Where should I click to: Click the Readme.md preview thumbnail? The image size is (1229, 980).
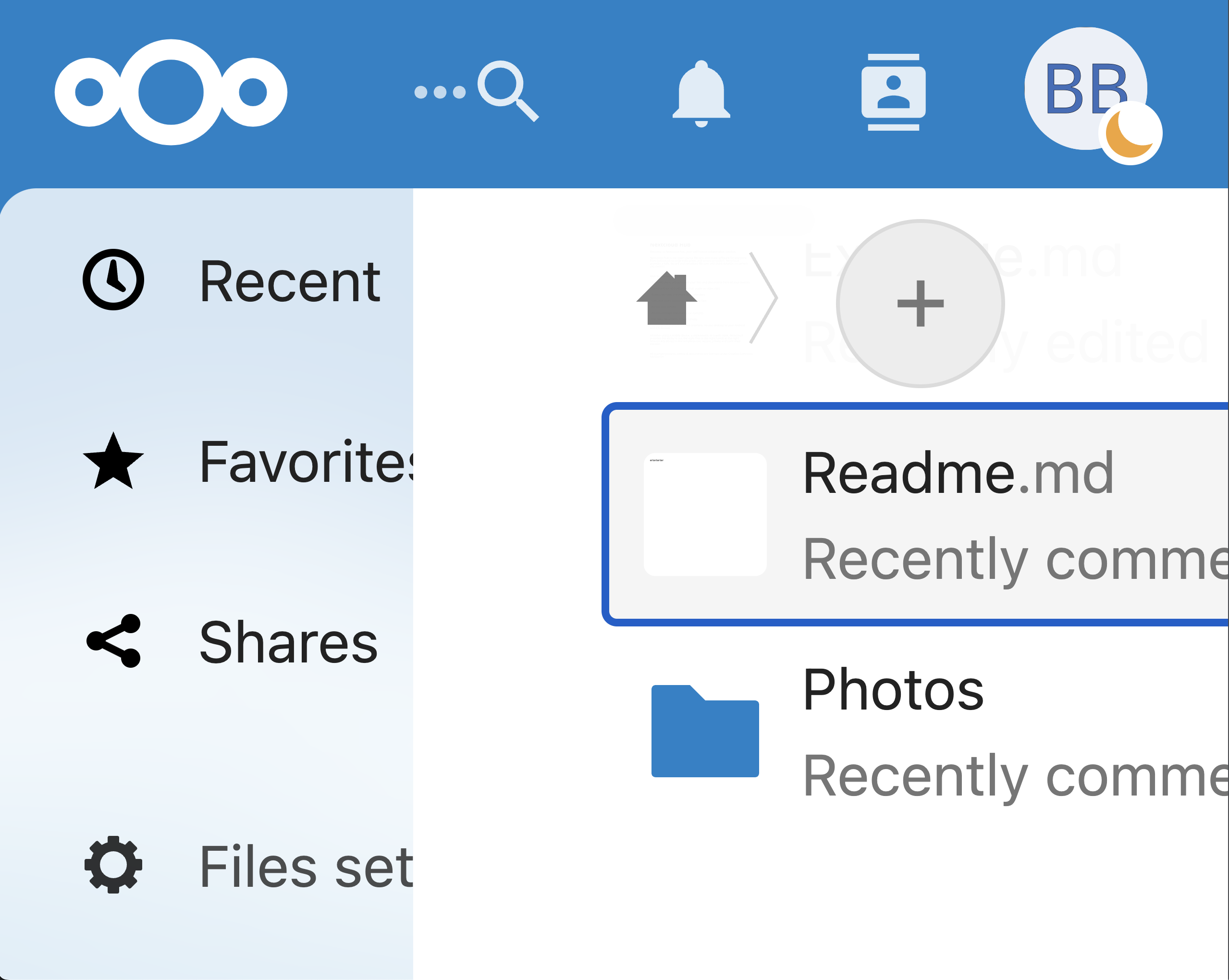[x=705, y=514]
